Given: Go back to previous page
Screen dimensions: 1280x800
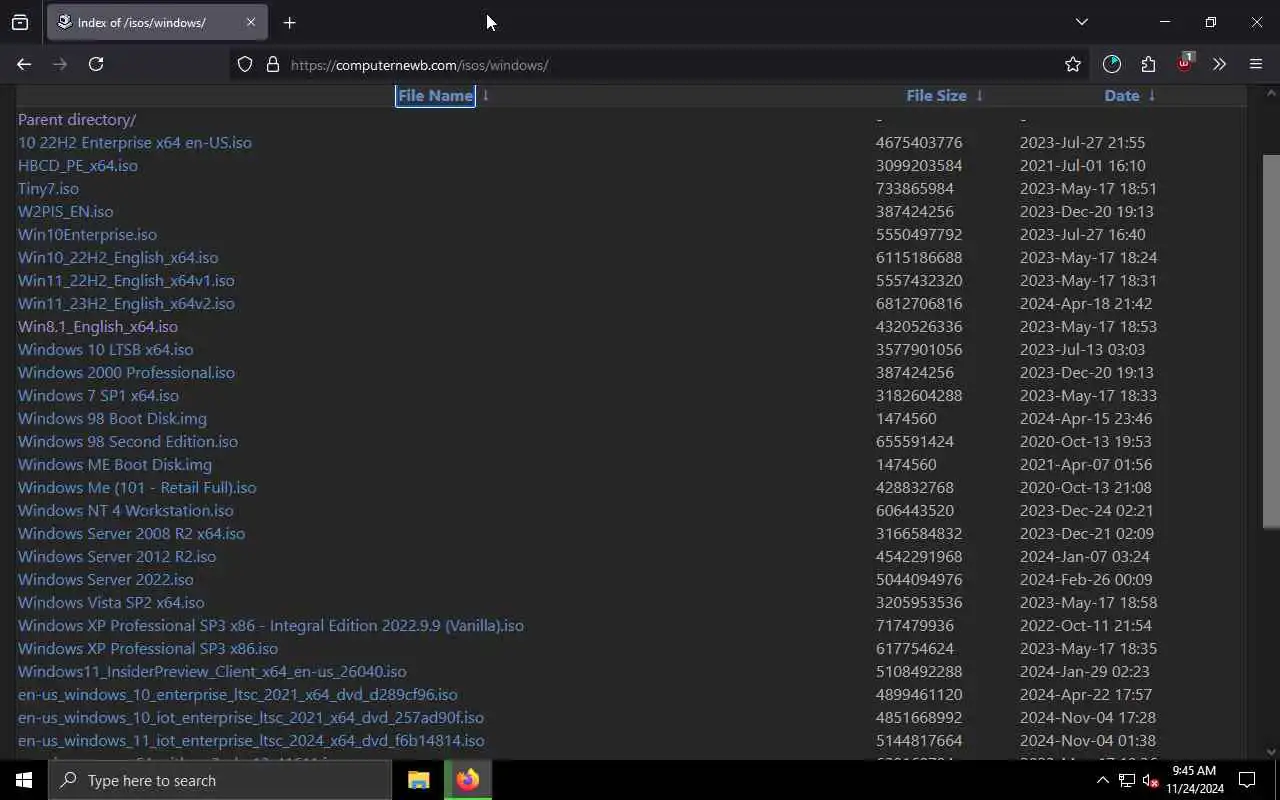Looking at the screenshot, I should click(x=24, y=64).
